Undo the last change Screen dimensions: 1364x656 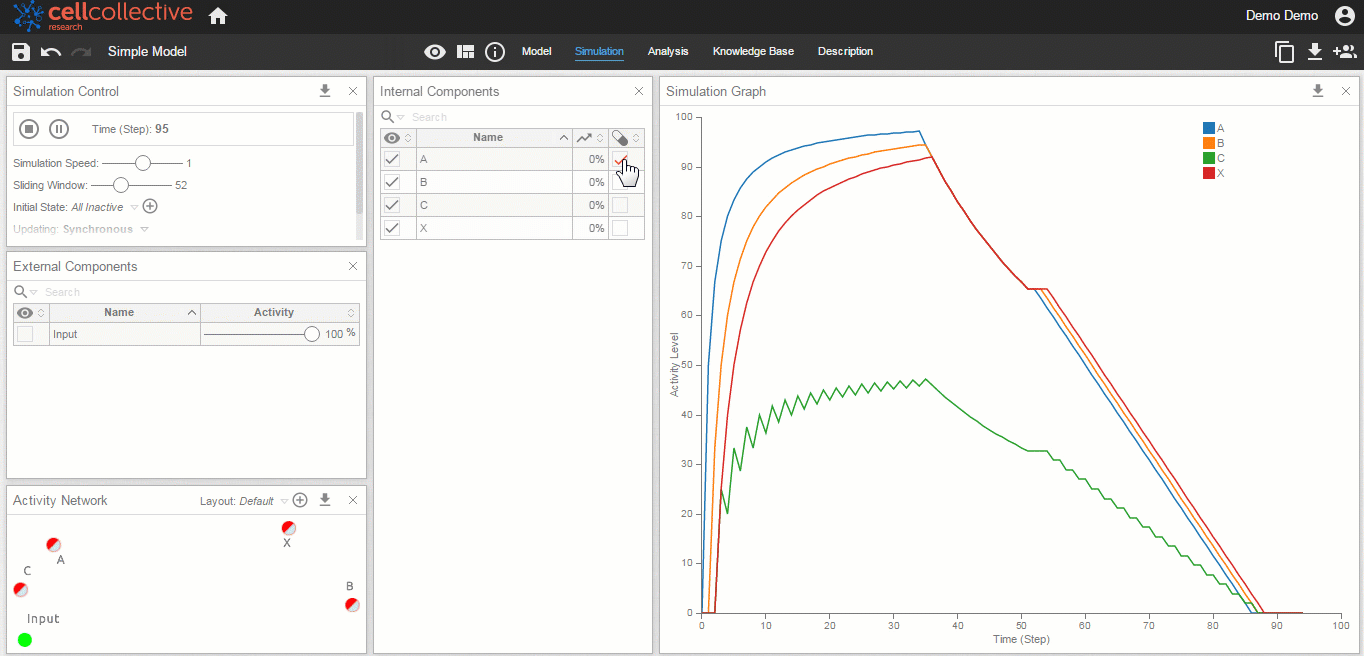(x=51, y=52)
